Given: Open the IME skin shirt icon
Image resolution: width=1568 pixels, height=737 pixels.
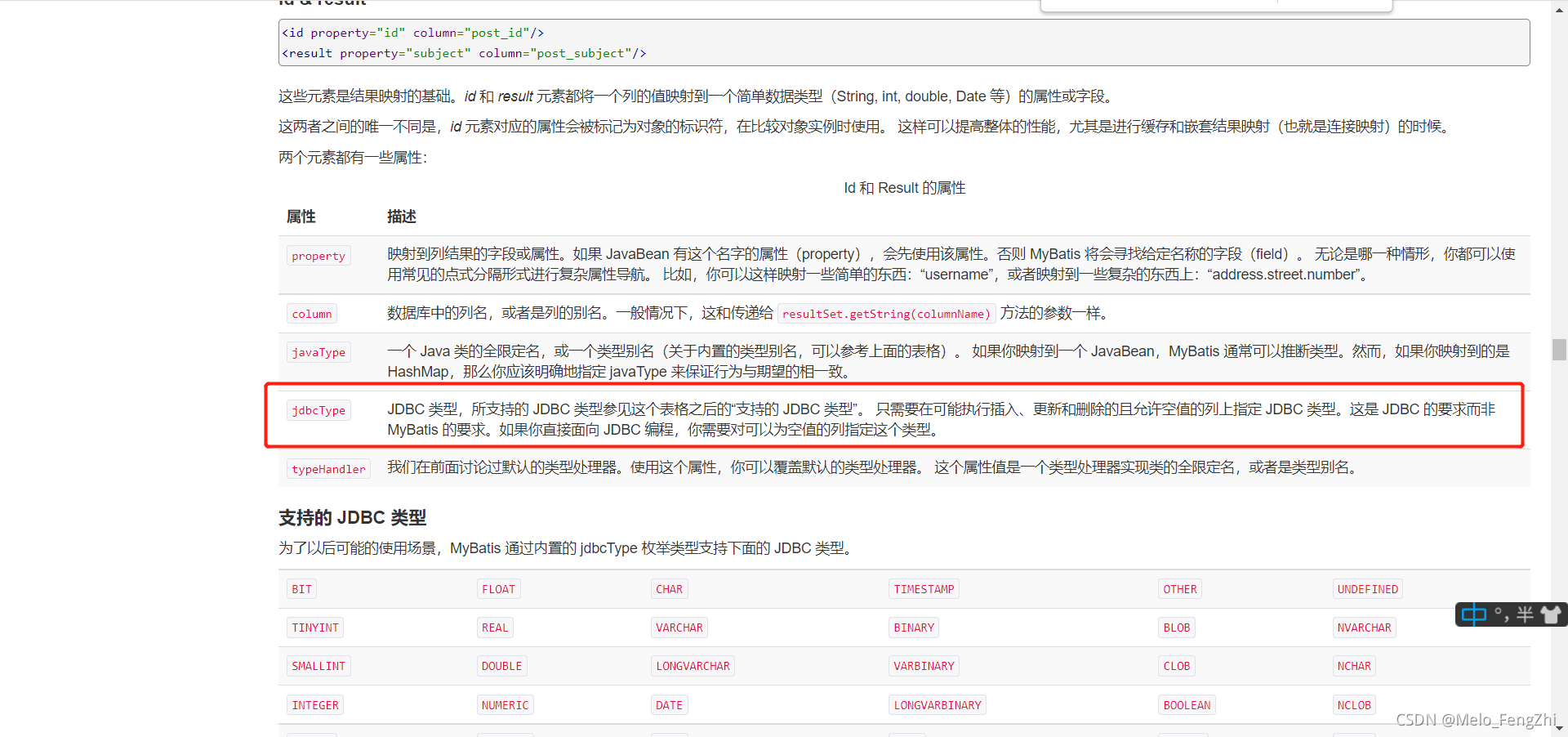Looking at the screenshot, I should (1550, 614).
